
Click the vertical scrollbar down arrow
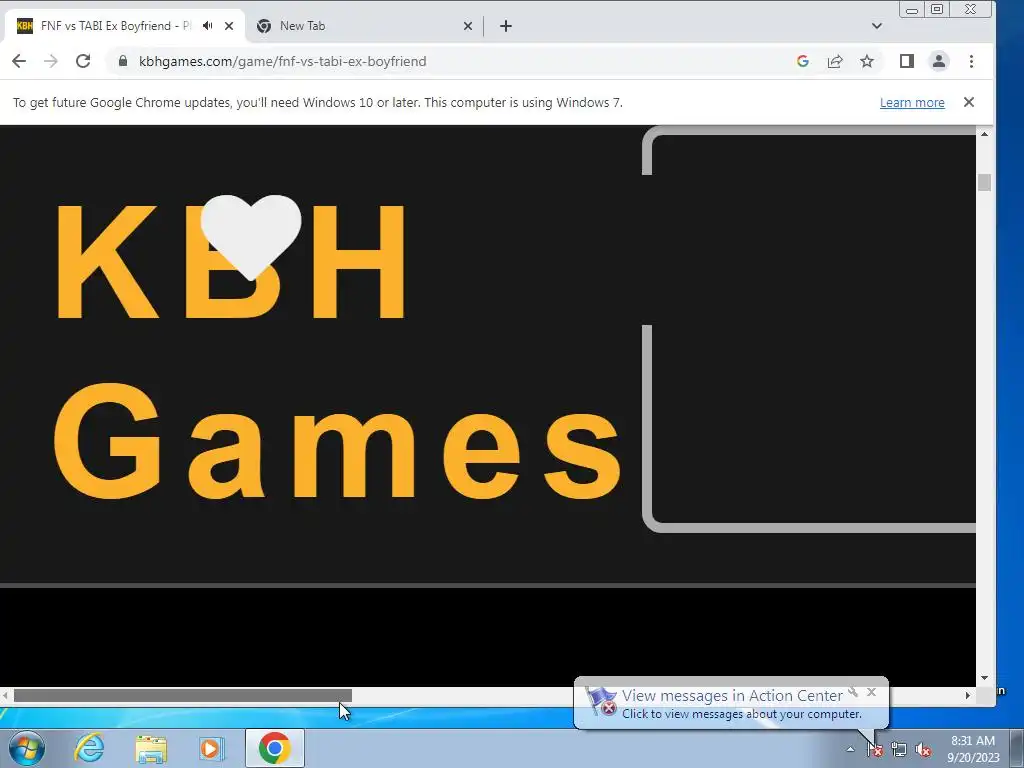click(984, 679)
